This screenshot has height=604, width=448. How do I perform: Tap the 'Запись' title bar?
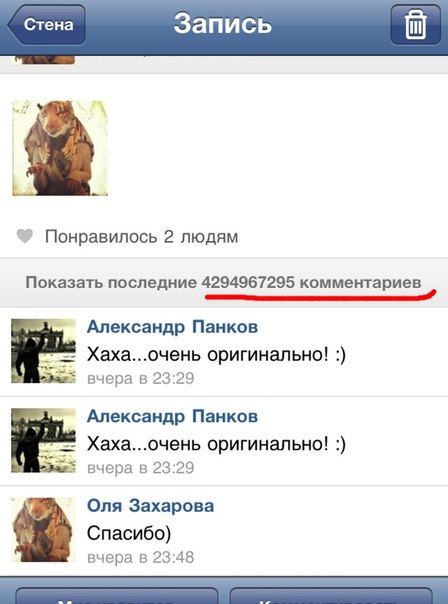click(223, 24)
